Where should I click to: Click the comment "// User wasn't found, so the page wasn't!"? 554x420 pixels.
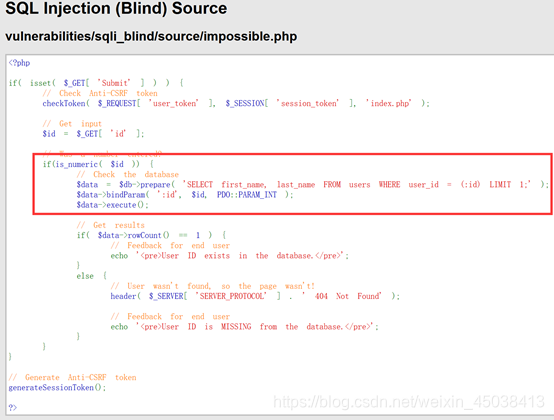(212, 286)
